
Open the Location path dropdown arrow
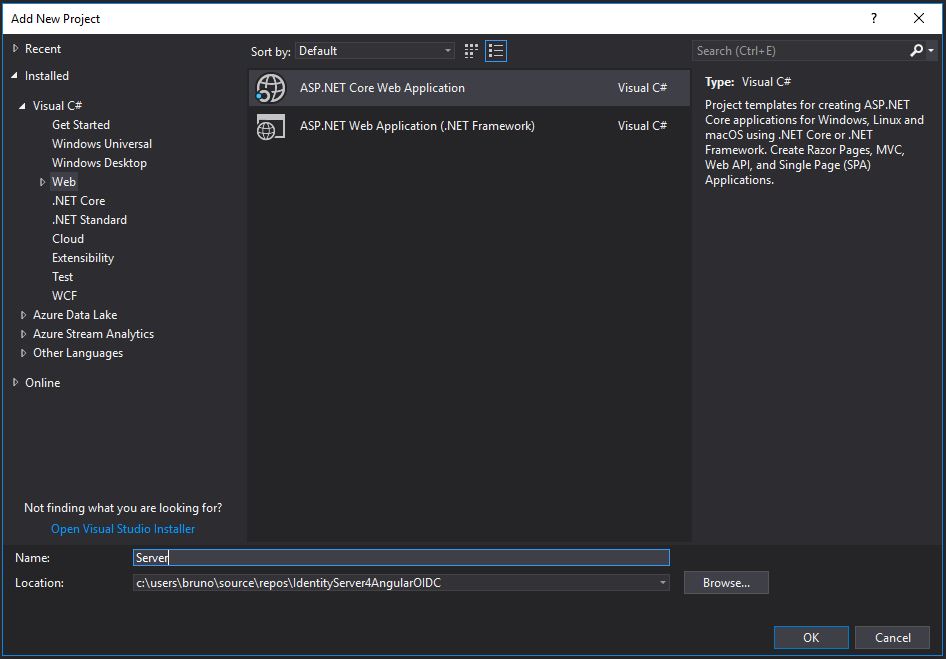662,581
